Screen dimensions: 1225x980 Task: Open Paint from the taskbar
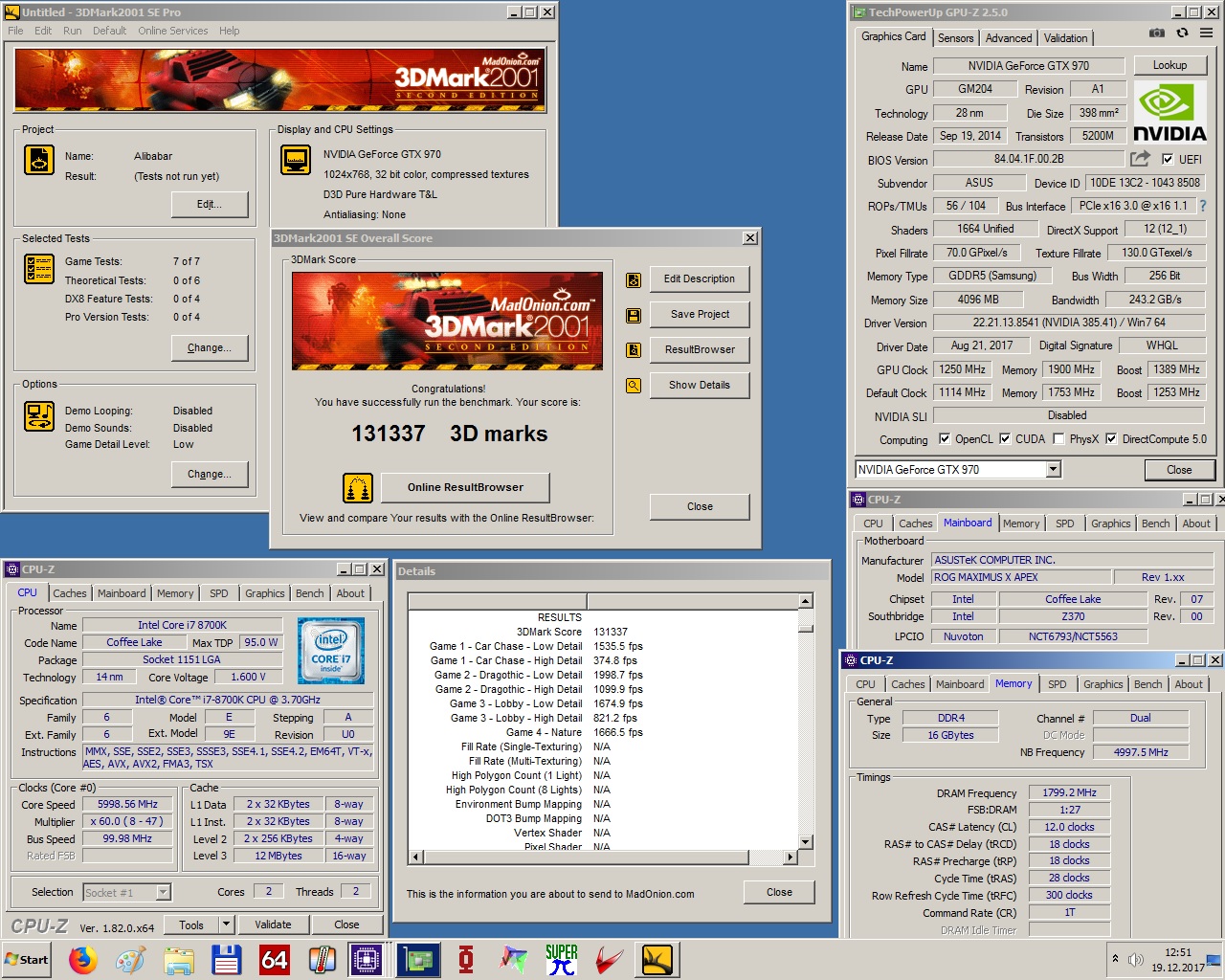coord(130,959)
